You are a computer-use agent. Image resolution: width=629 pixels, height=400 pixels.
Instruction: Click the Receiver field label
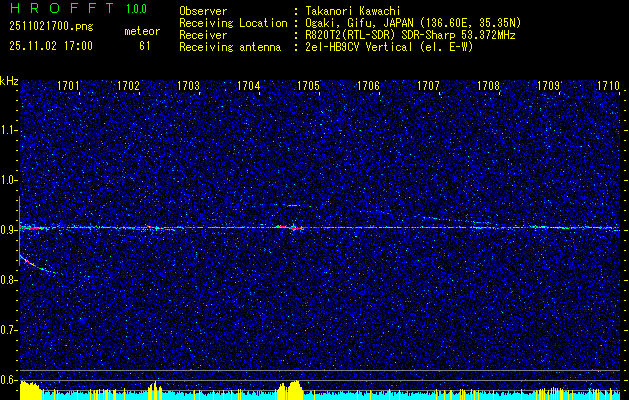[x=203, y=35]
